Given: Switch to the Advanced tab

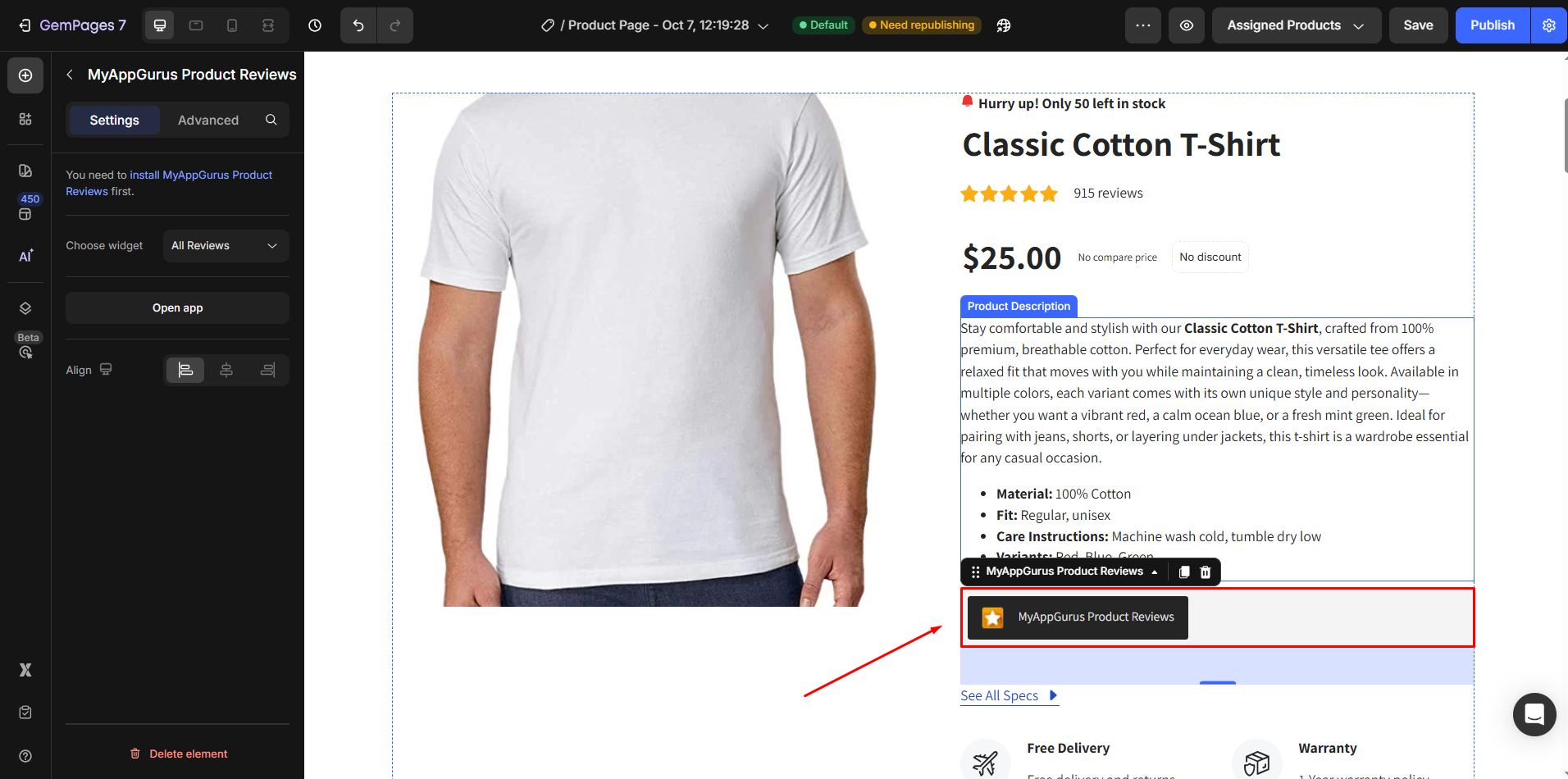Looking at the screenshot, I should pyautogui.click(x=208, y=120).
